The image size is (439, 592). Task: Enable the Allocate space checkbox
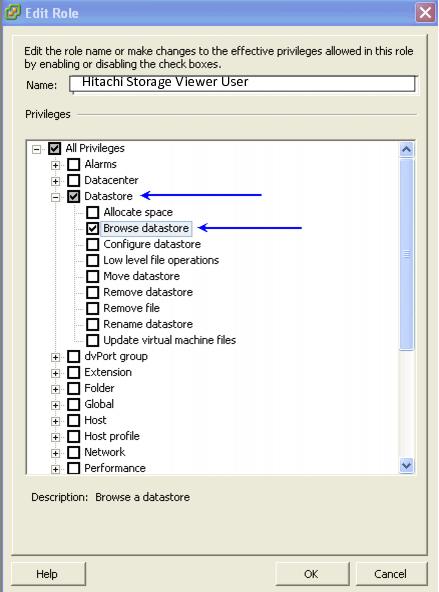click(x=92, y=212)
